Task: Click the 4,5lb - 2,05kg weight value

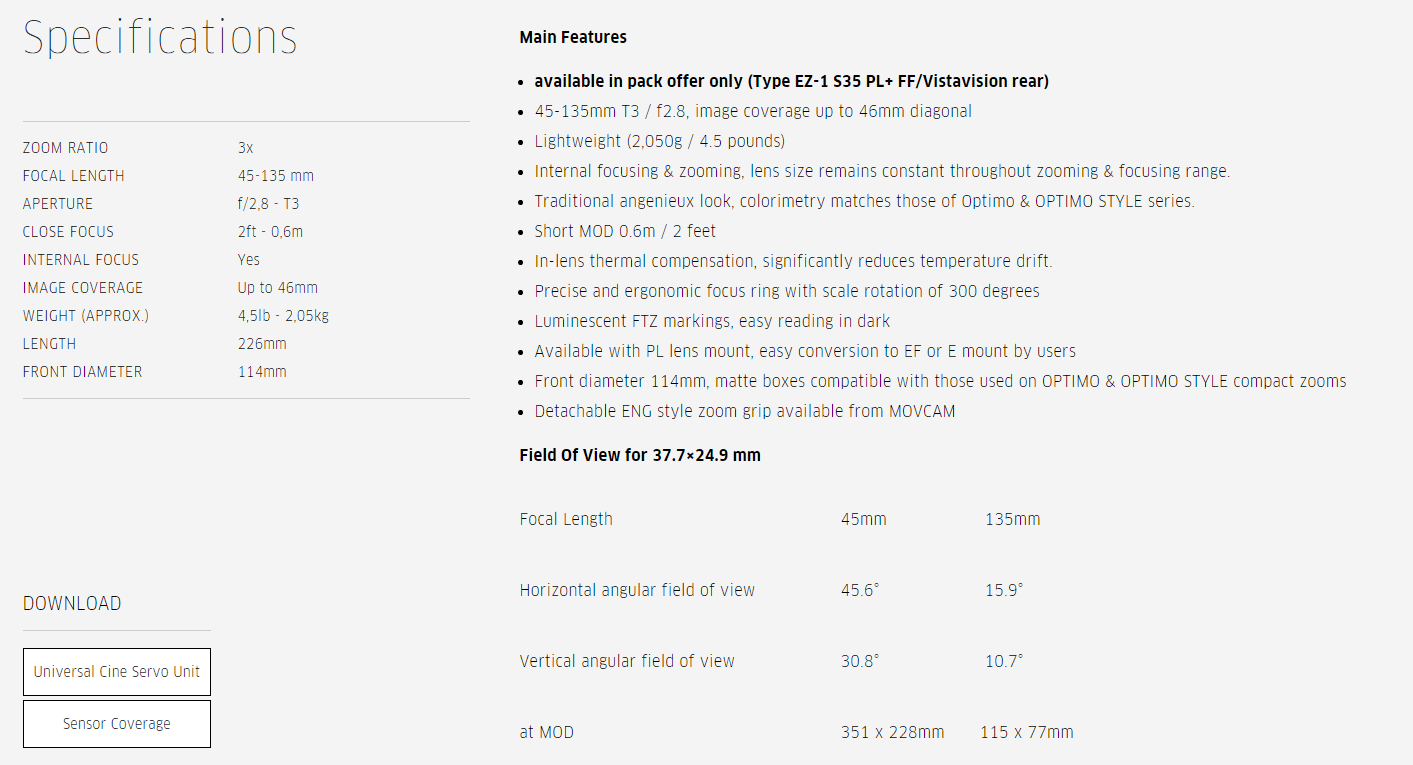Action: 283,316
